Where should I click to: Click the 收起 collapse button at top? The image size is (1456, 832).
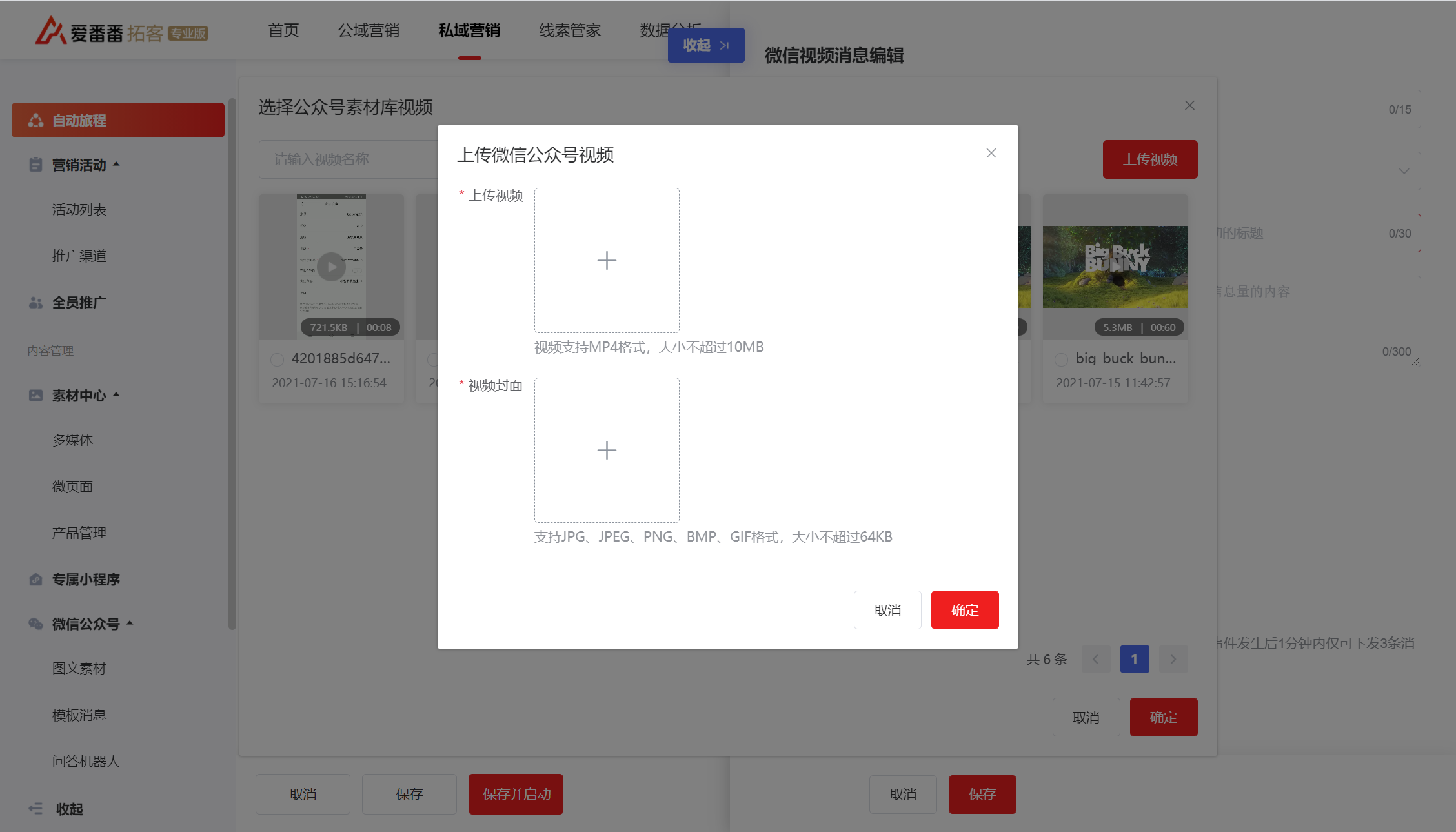tap(706, 45)
